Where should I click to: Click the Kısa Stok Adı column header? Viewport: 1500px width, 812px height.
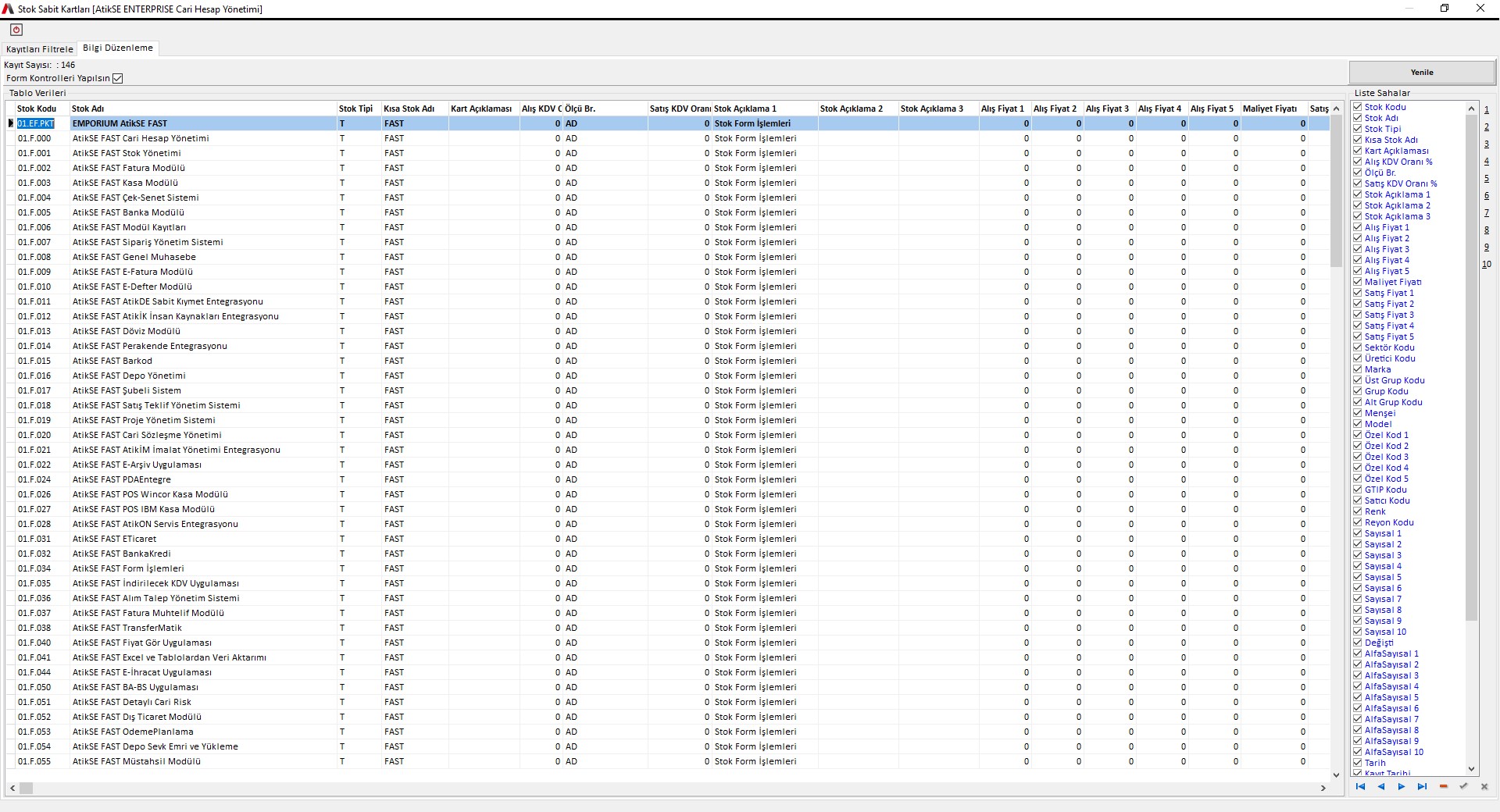(x=414, y=109)
